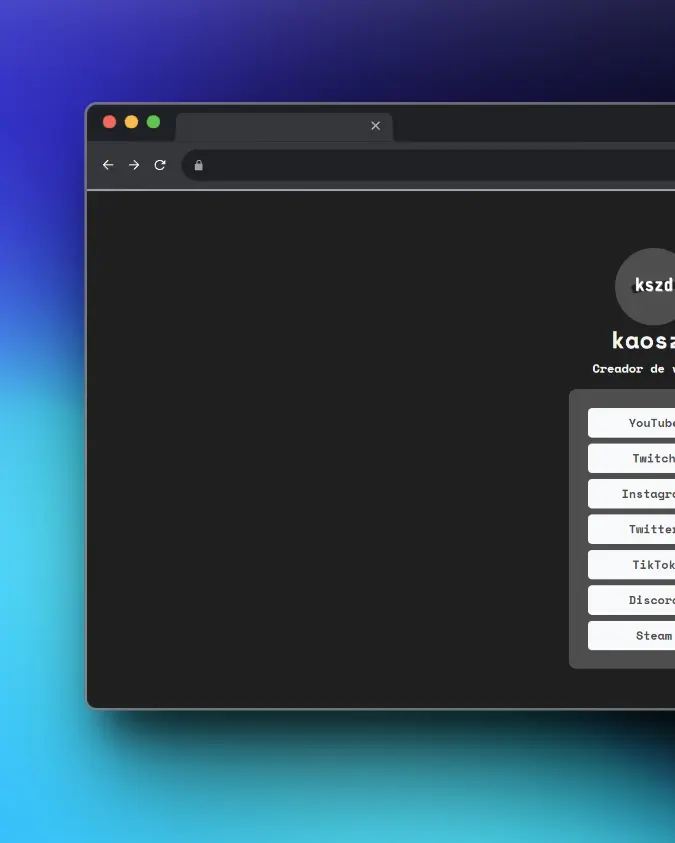The width and height of the screenshot is (675, 843).
Task: Open the YouTube link
Action: [633, 423]
